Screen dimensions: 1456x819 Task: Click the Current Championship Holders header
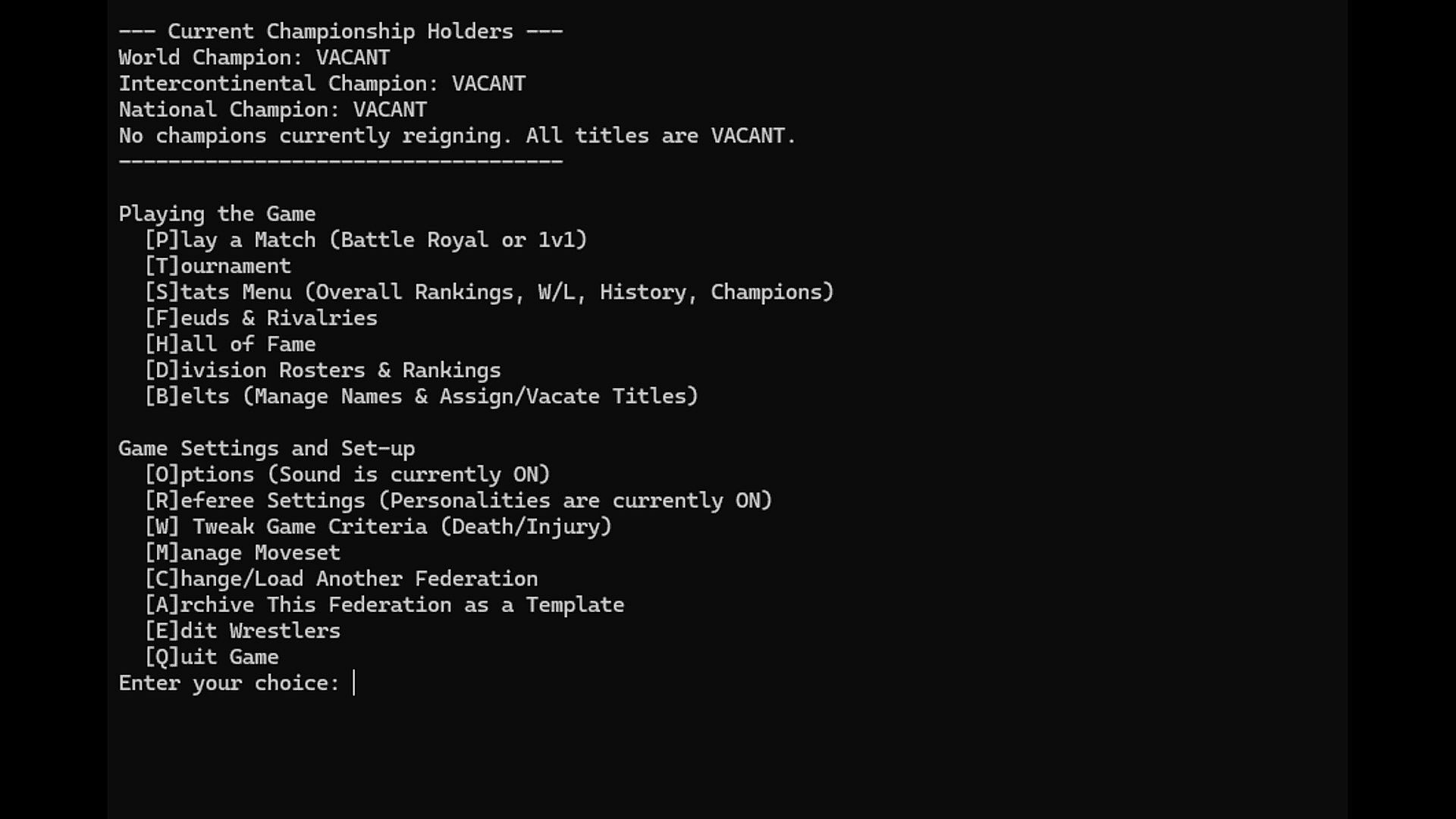pyautogui.click(x=340, y=31)
